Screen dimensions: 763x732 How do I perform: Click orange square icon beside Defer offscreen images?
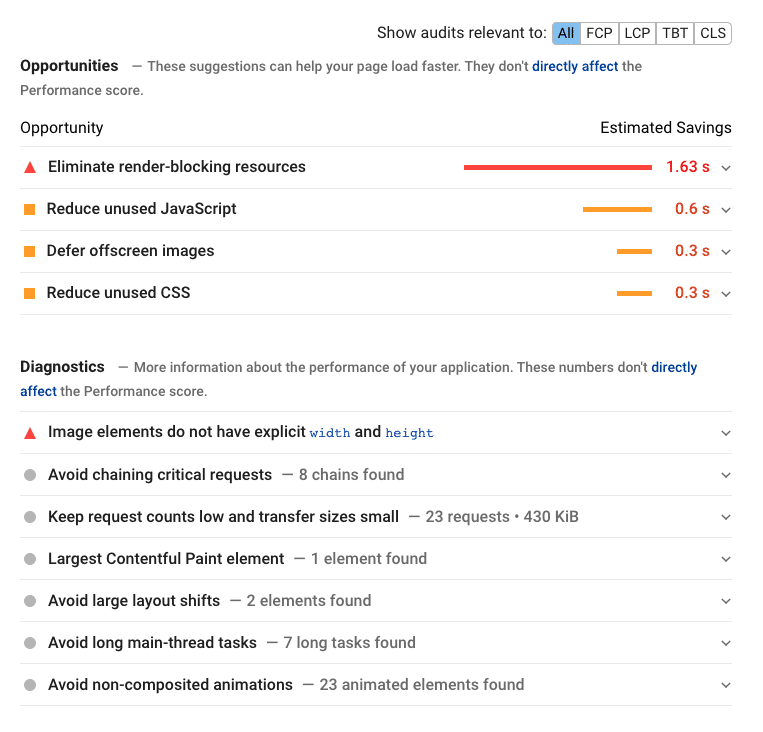[29, 251]
